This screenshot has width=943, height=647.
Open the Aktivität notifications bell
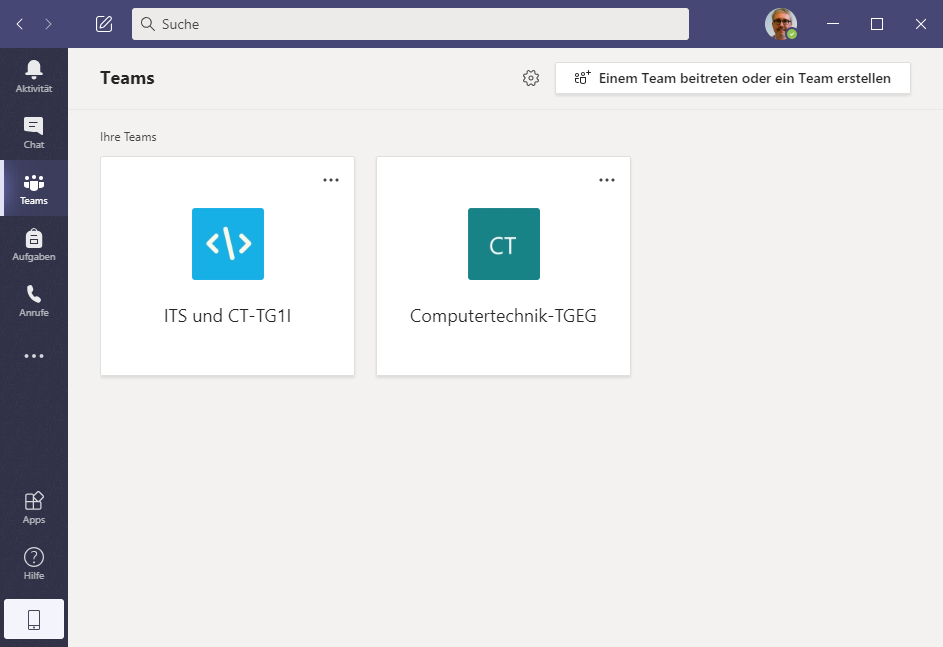pos(34,75)
